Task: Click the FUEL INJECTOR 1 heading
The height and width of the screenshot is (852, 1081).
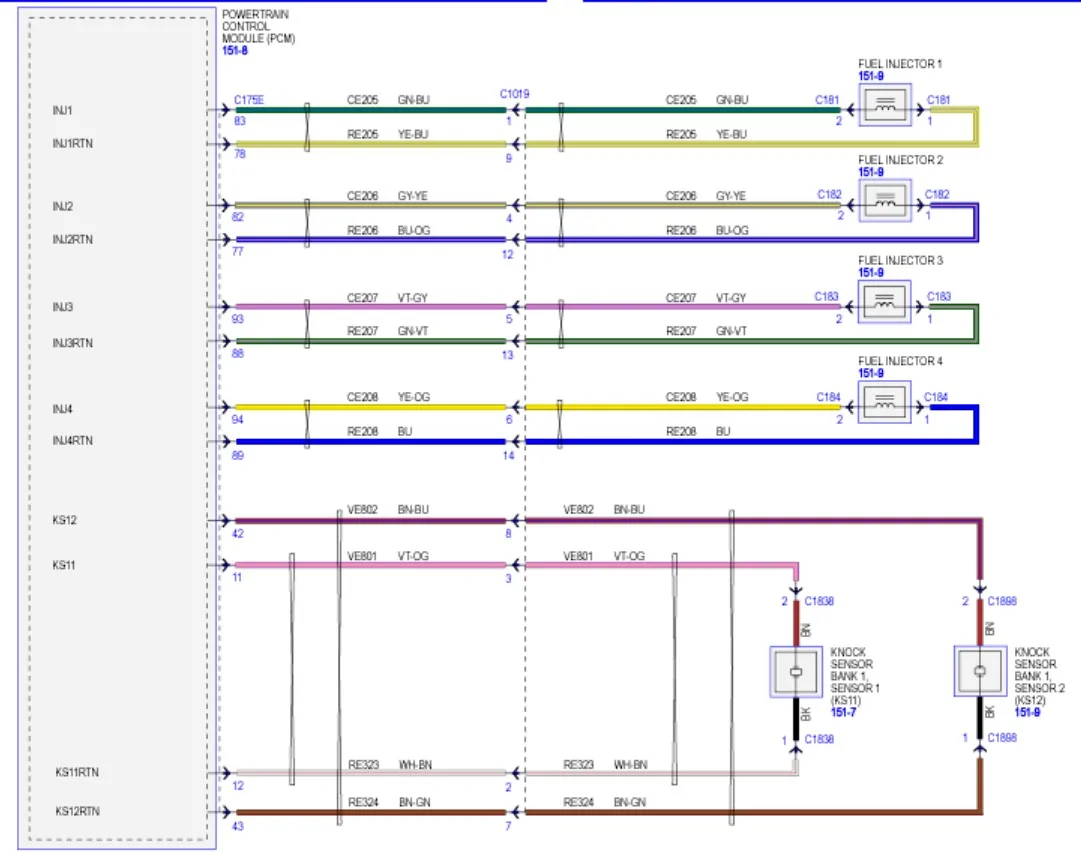Action: [x=900, y=64]
